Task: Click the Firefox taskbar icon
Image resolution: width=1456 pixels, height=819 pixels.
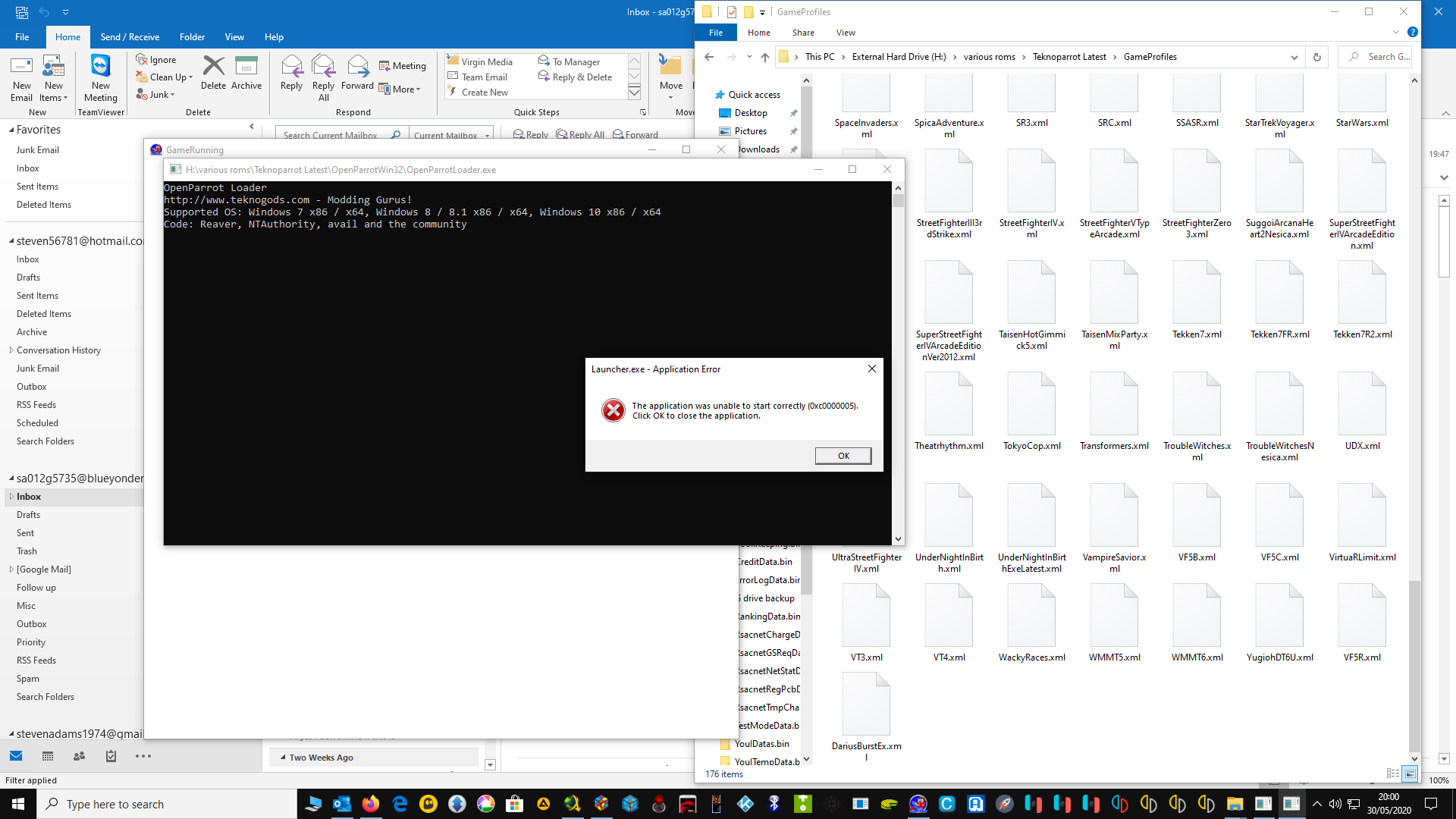Action: 371,804
